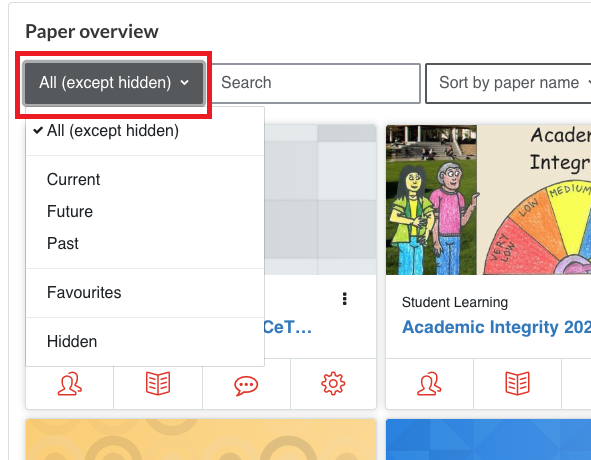Open gradebook icon on first paper card

[x=158, y=383]
